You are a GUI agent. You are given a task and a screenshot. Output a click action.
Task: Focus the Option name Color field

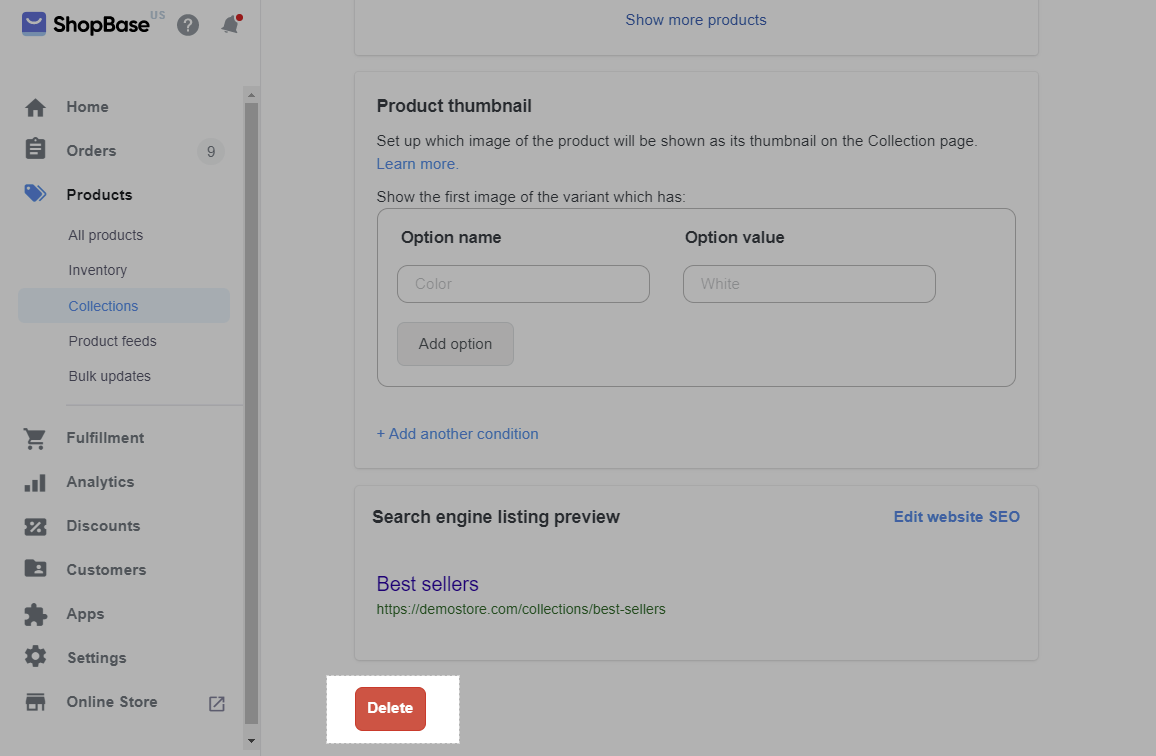click(x=523, y=284)
